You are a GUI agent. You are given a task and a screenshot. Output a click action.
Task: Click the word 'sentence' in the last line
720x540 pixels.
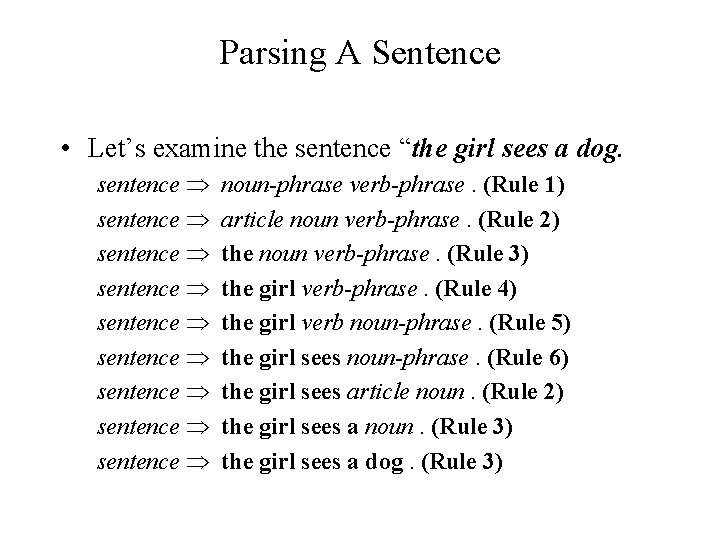tap(138, 462)
